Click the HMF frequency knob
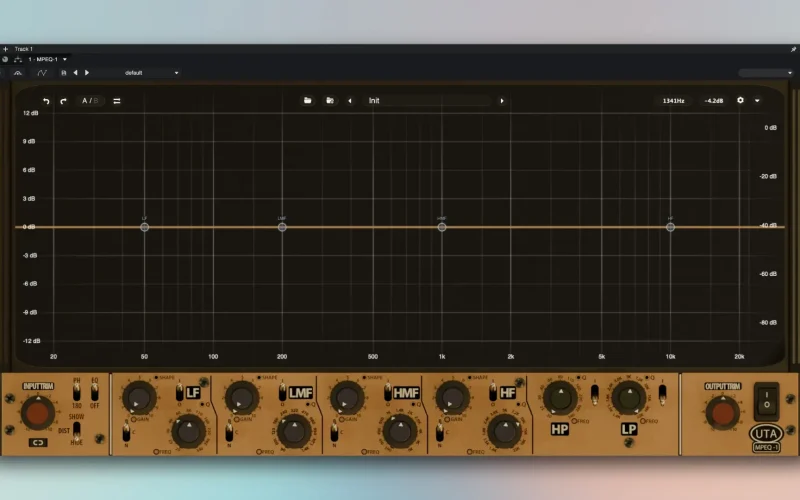 (x=399, y=432)
